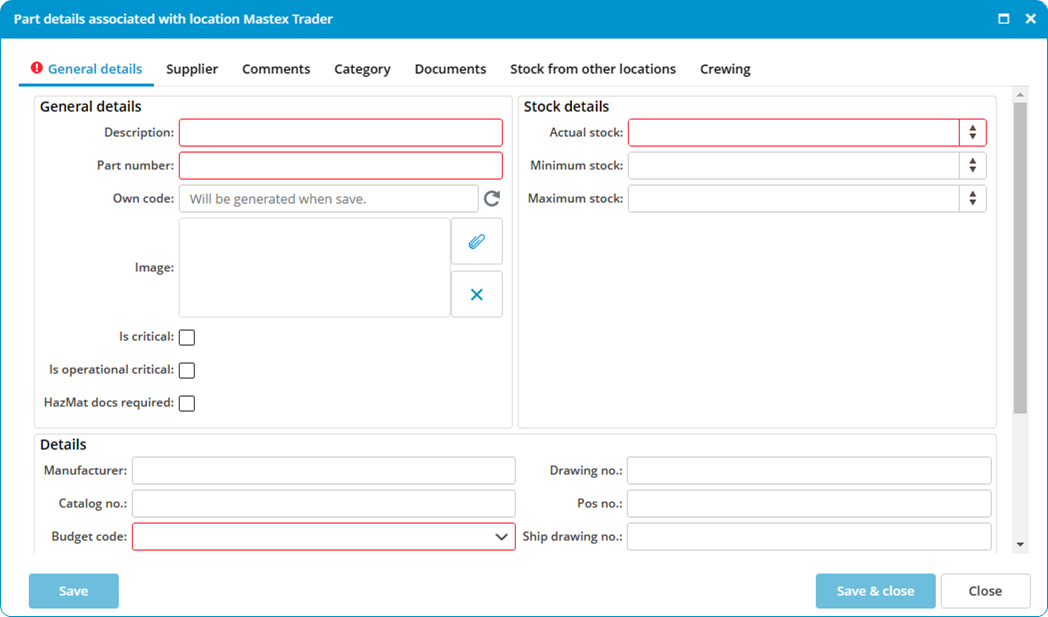Switch to the Crewing tab
The height and width of the screenshot is (617, 1048).
tap(725, 69)
